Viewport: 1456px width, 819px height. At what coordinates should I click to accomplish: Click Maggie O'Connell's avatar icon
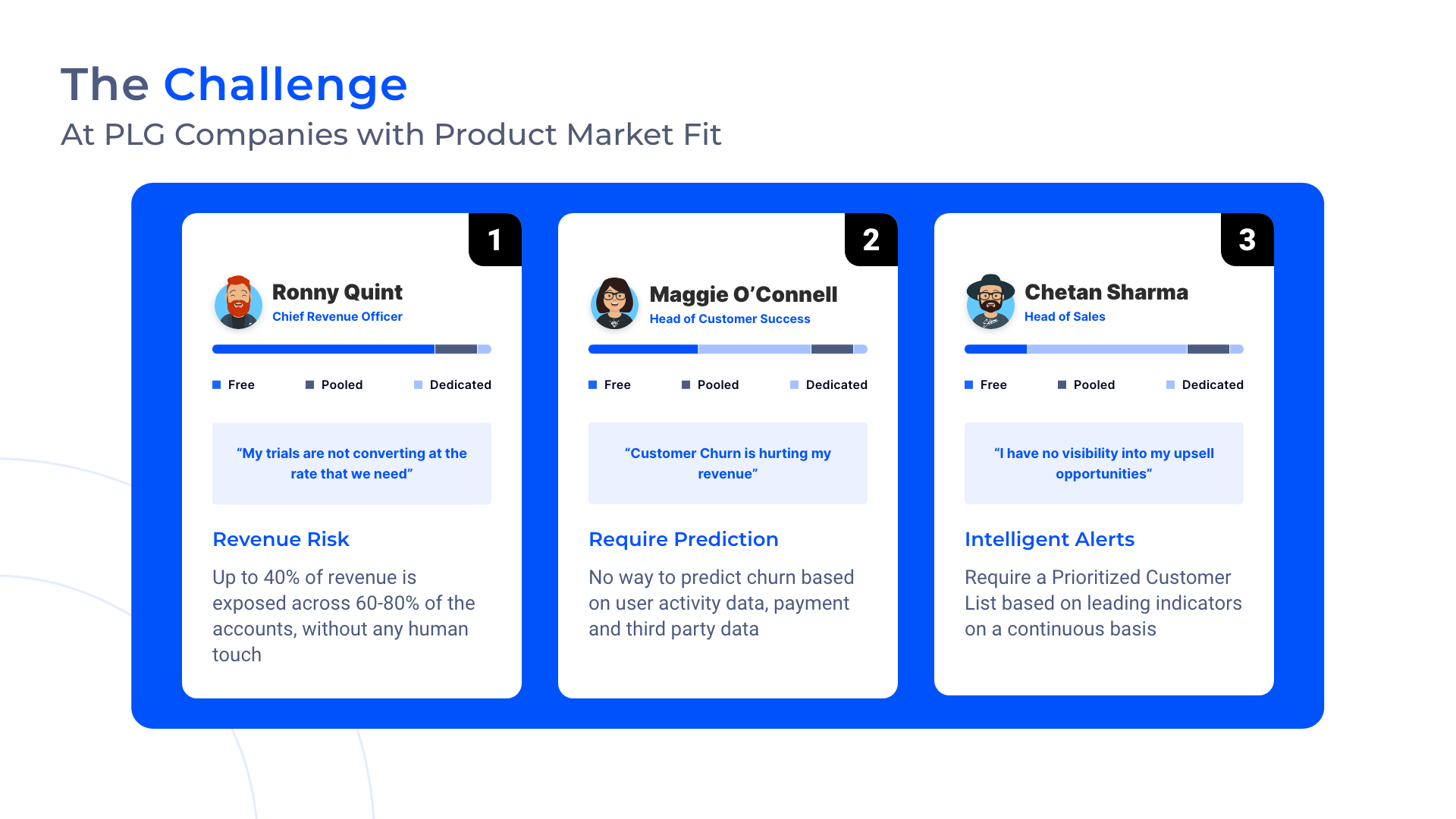(614, 303)
